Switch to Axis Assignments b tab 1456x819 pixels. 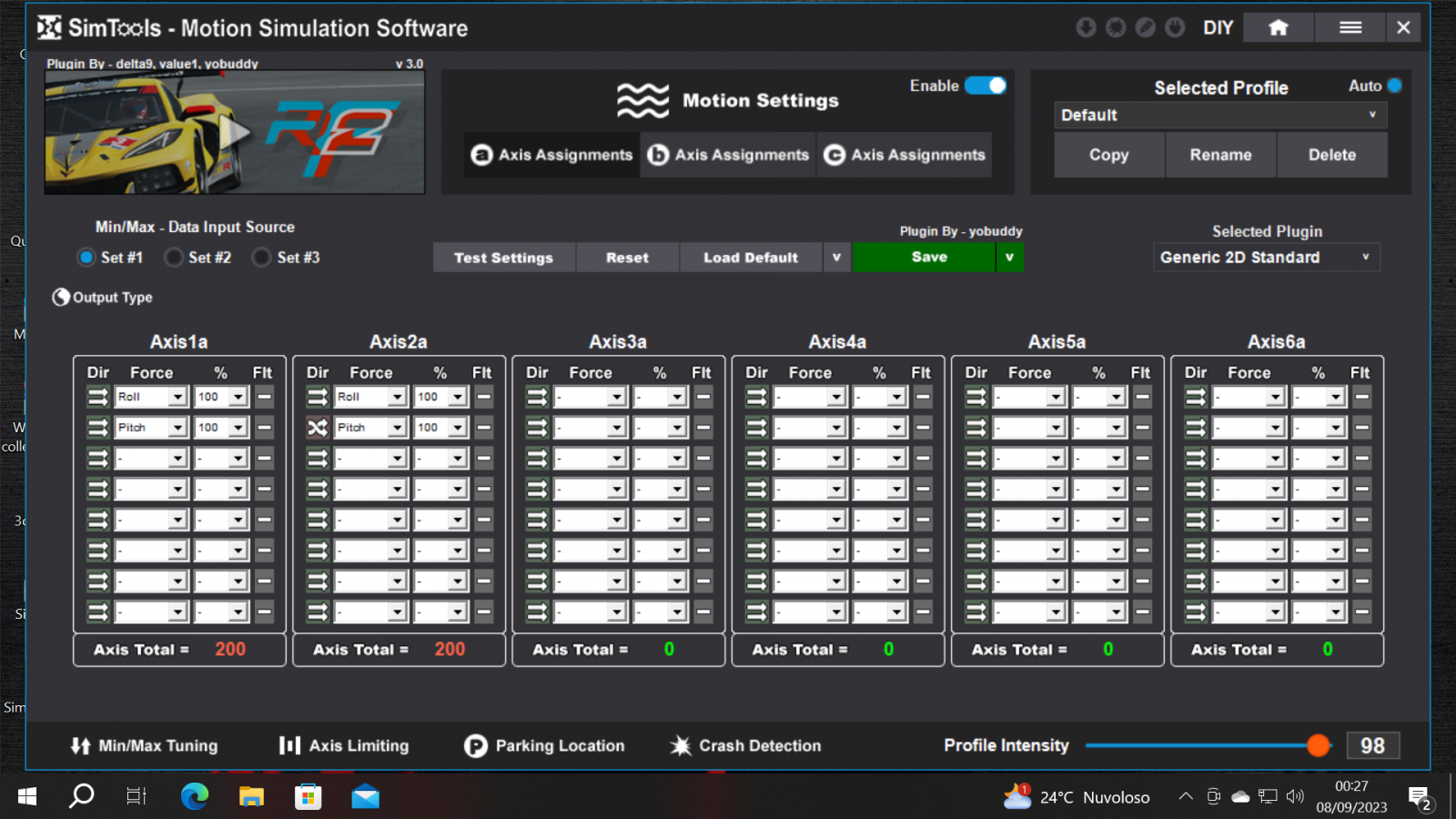click(x=728, y=155)
